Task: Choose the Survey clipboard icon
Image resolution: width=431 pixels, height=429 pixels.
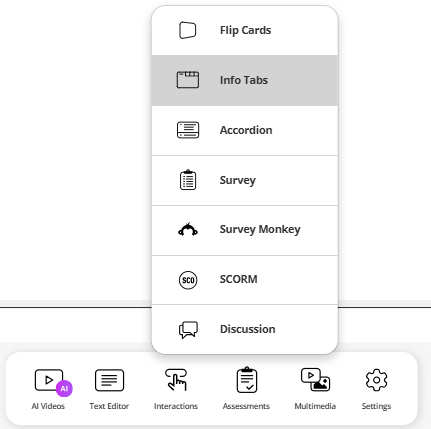Action: pyautogui.click(x=188, y=180)
